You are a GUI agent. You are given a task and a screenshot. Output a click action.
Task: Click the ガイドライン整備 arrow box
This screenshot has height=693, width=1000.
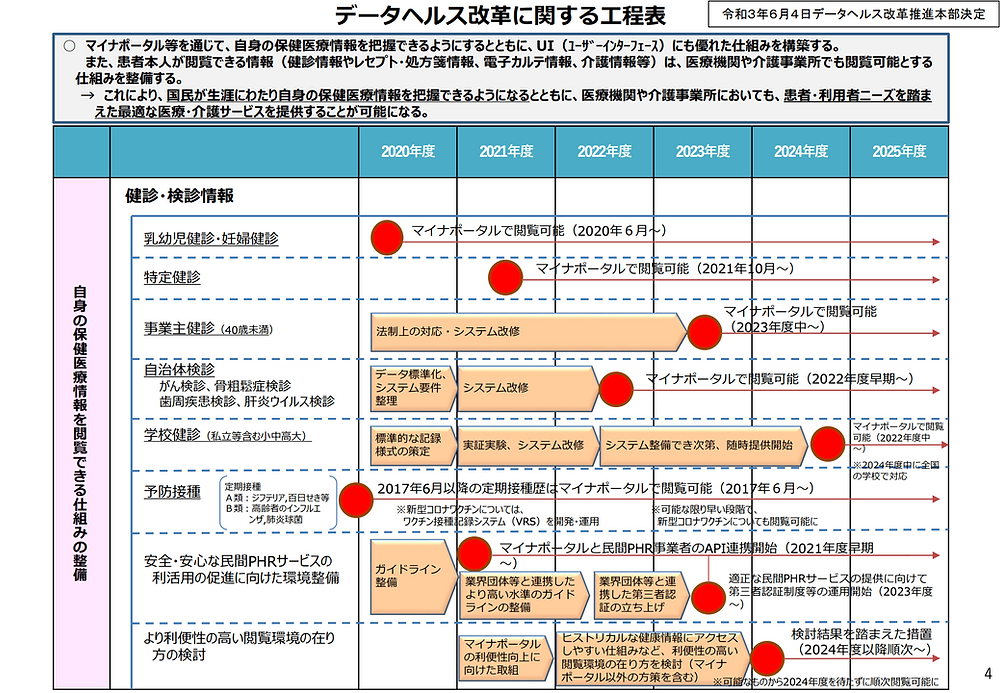pyautogui.click(x=414, y=576)
